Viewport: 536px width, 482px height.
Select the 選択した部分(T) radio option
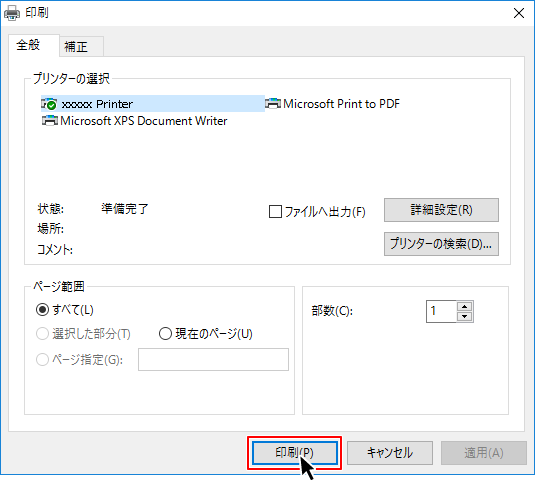coord(42,334)
